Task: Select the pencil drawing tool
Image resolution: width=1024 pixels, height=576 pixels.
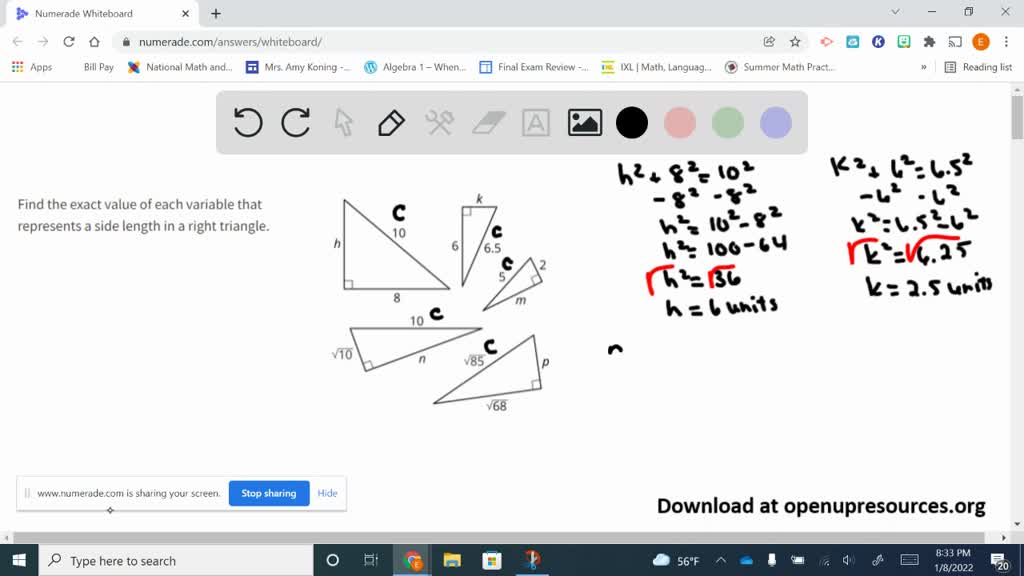Action: tap(390, 122)
